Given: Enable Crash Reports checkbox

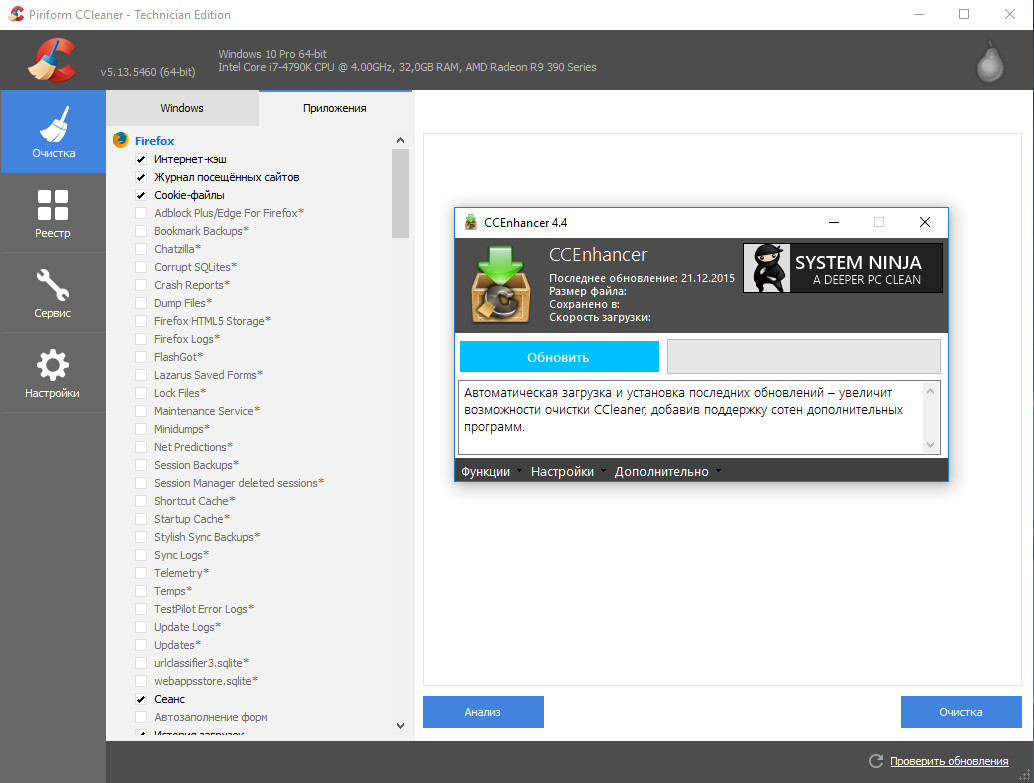Looking at the screenshot, I should point(141,285).
